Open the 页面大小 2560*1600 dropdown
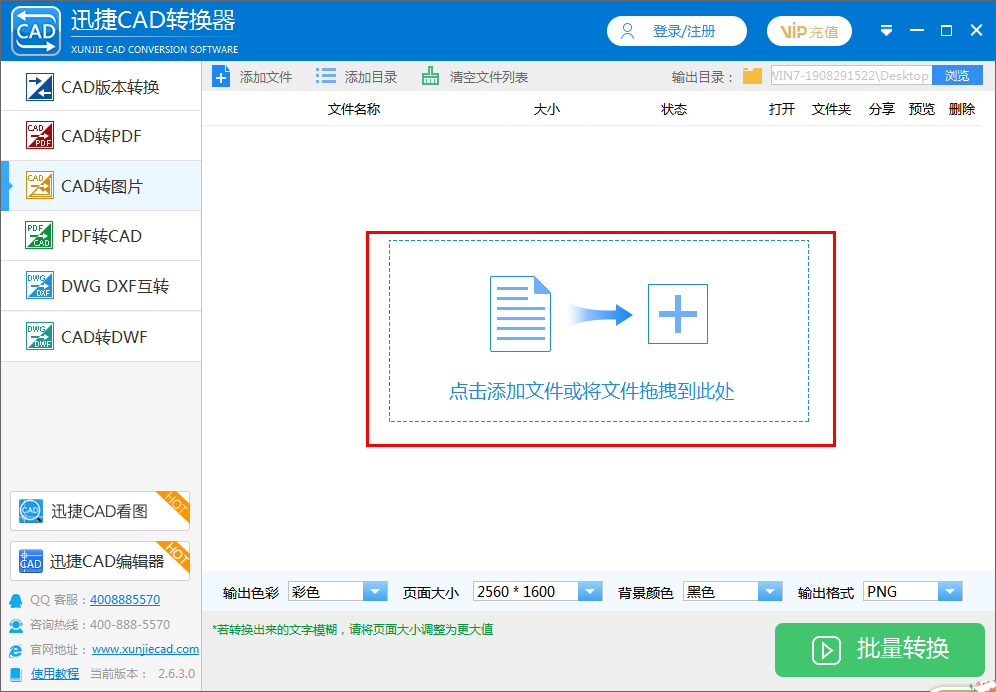 591,592
